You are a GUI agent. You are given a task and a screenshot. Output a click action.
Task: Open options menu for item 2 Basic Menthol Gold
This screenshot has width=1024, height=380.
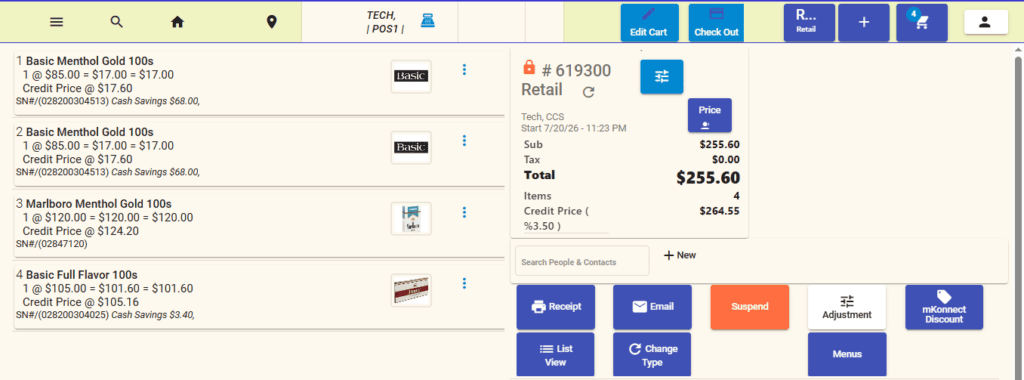464,140
